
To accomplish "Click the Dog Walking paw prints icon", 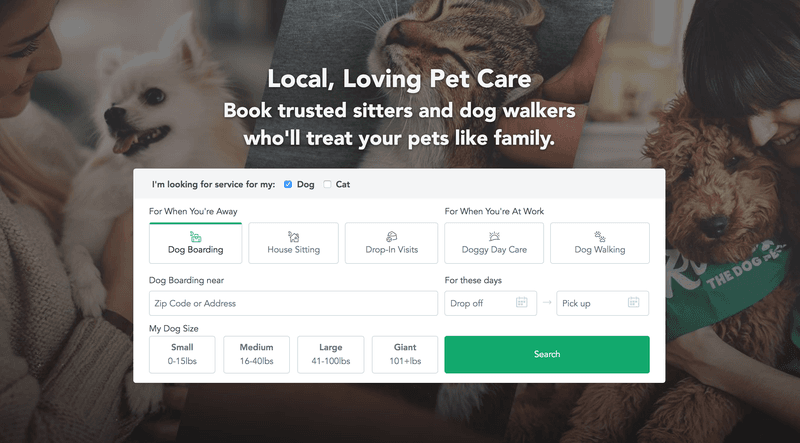I will point(600,237).
